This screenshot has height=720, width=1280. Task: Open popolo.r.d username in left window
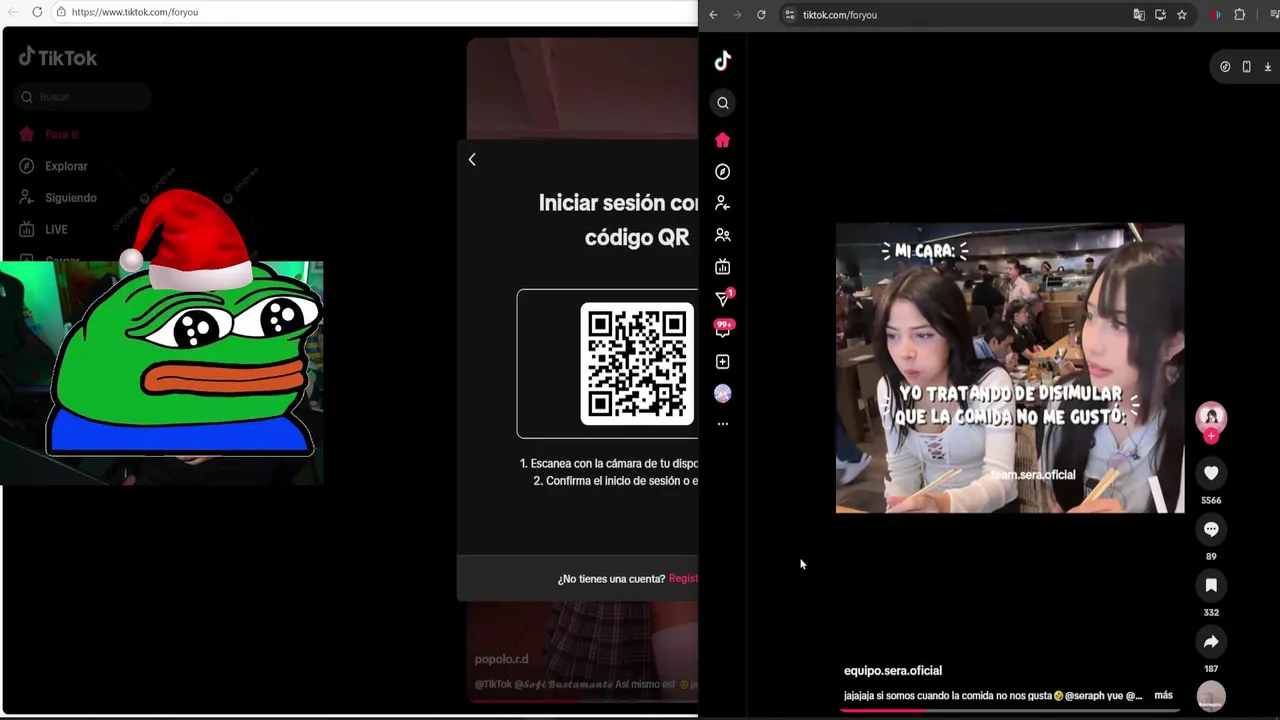(x=502, y=659)
